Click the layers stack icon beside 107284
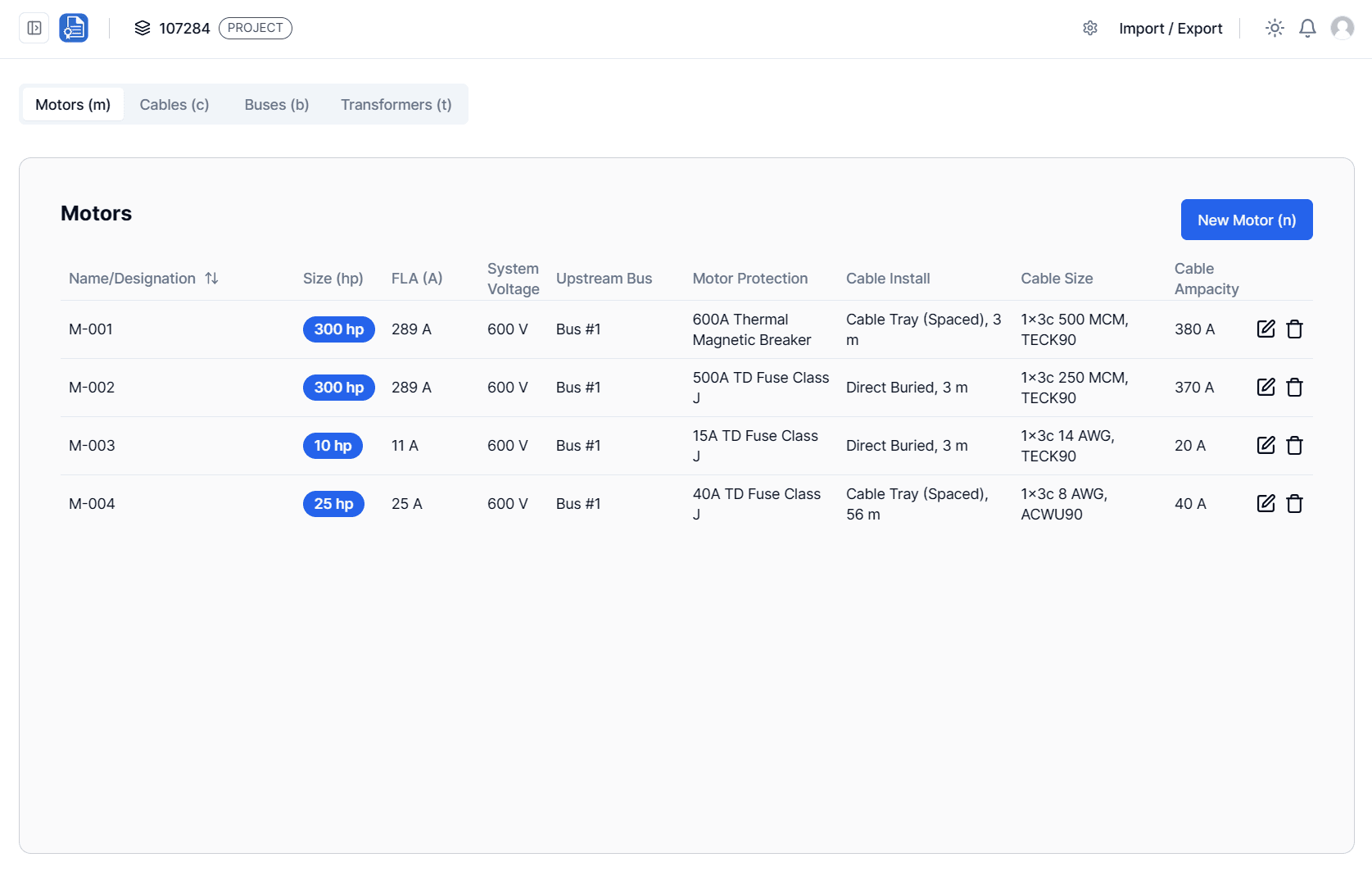The width and height of the screenshot is (1372, 885). coord(143,28)
